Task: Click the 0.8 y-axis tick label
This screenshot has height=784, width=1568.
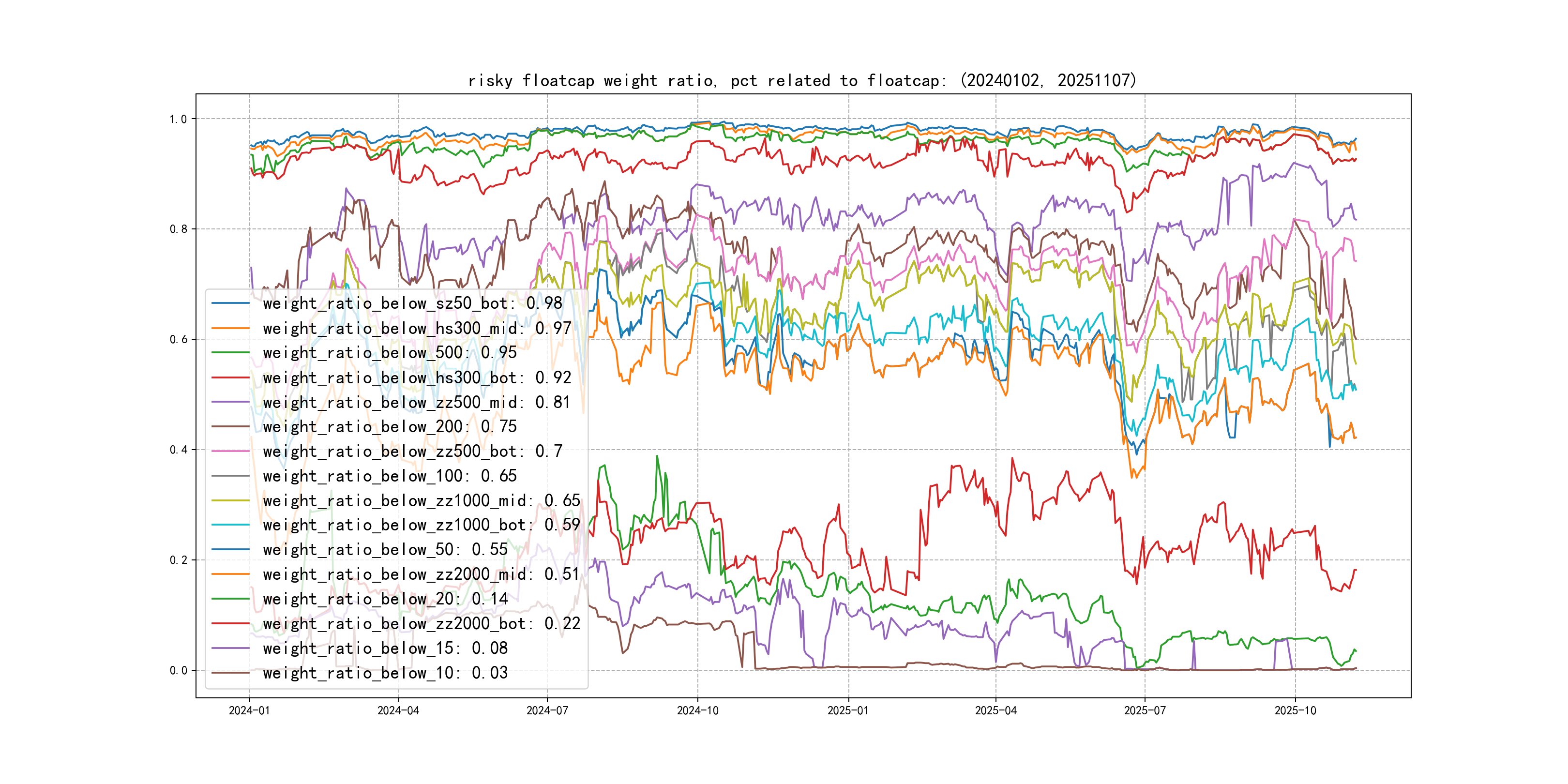Action: click(x=179, y=229)
